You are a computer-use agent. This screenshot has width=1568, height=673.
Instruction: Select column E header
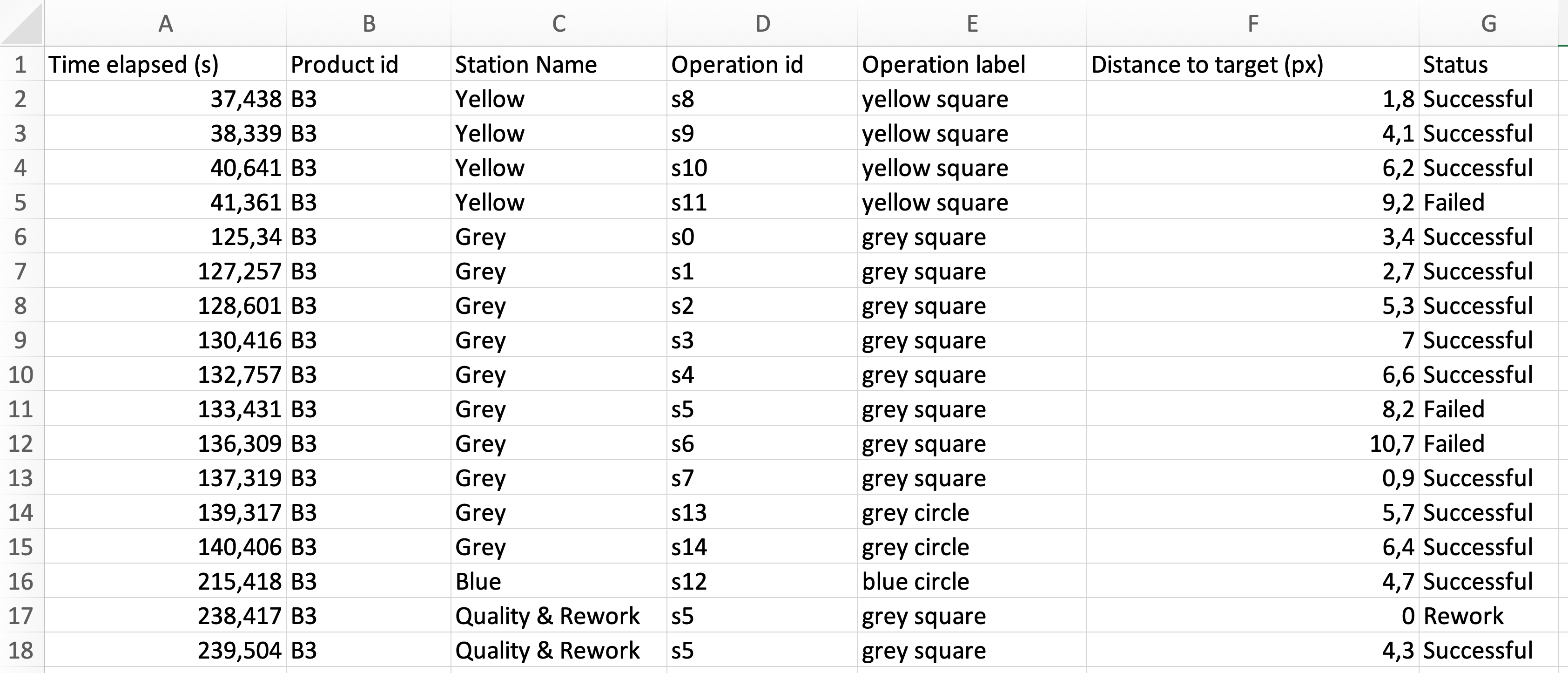(972, 23)
